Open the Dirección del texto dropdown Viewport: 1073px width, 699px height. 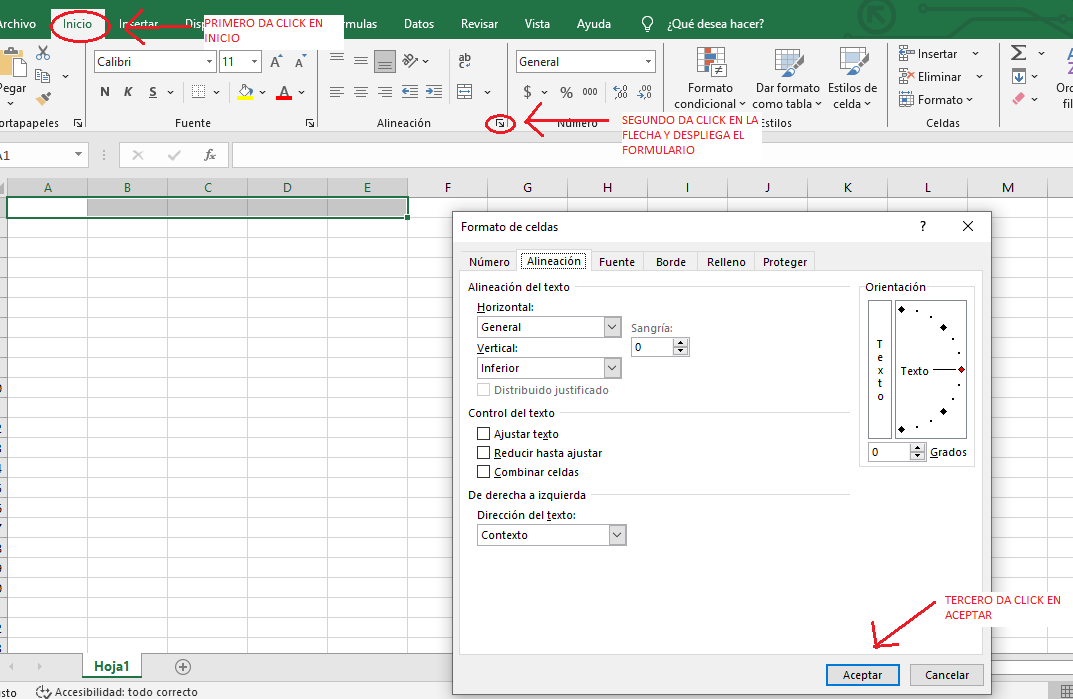(618, 534)
